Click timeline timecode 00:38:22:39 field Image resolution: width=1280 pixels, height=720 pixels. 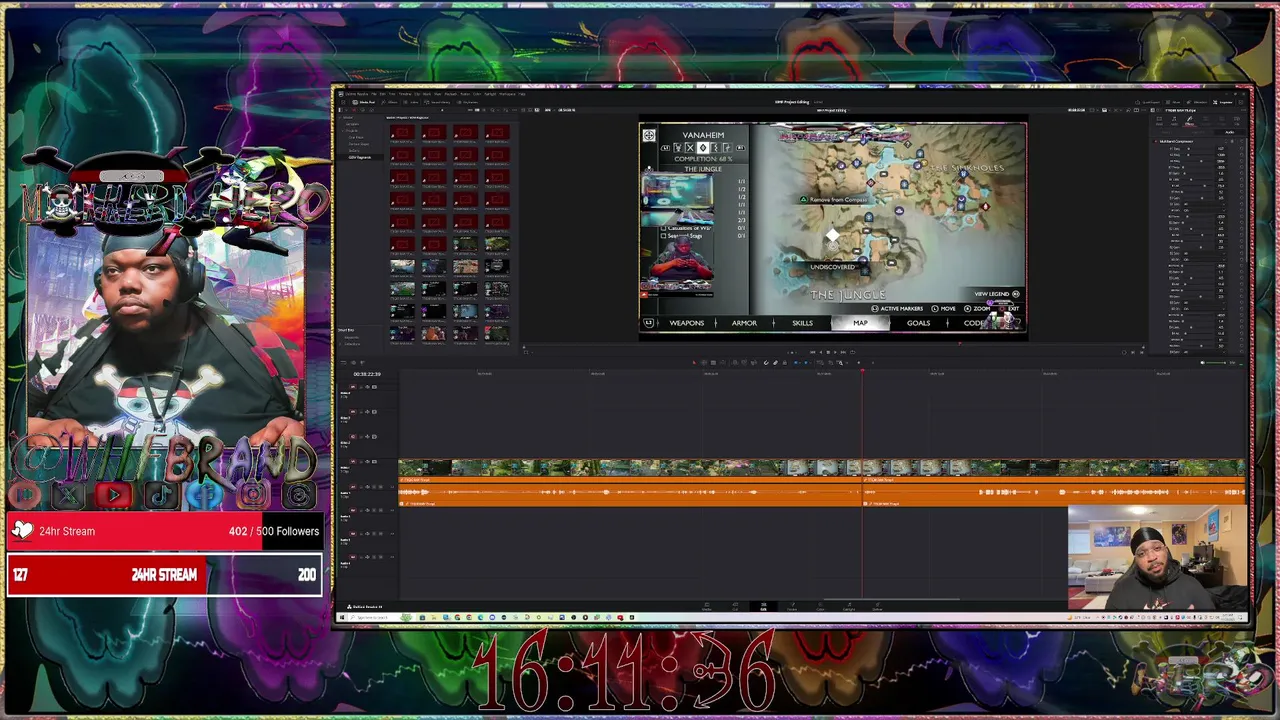(x=367, y=374)
